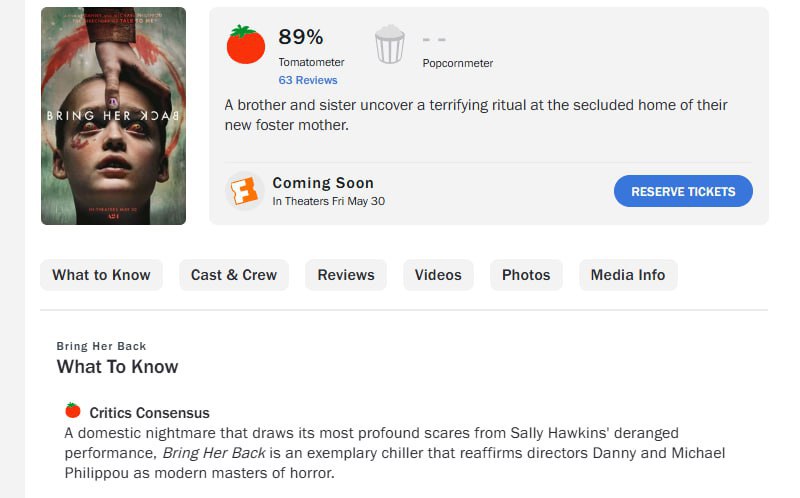The height and width of the screenshot is (498, 800).
Task: Jump to the What to Know section
Action: (x=101, y=275)
